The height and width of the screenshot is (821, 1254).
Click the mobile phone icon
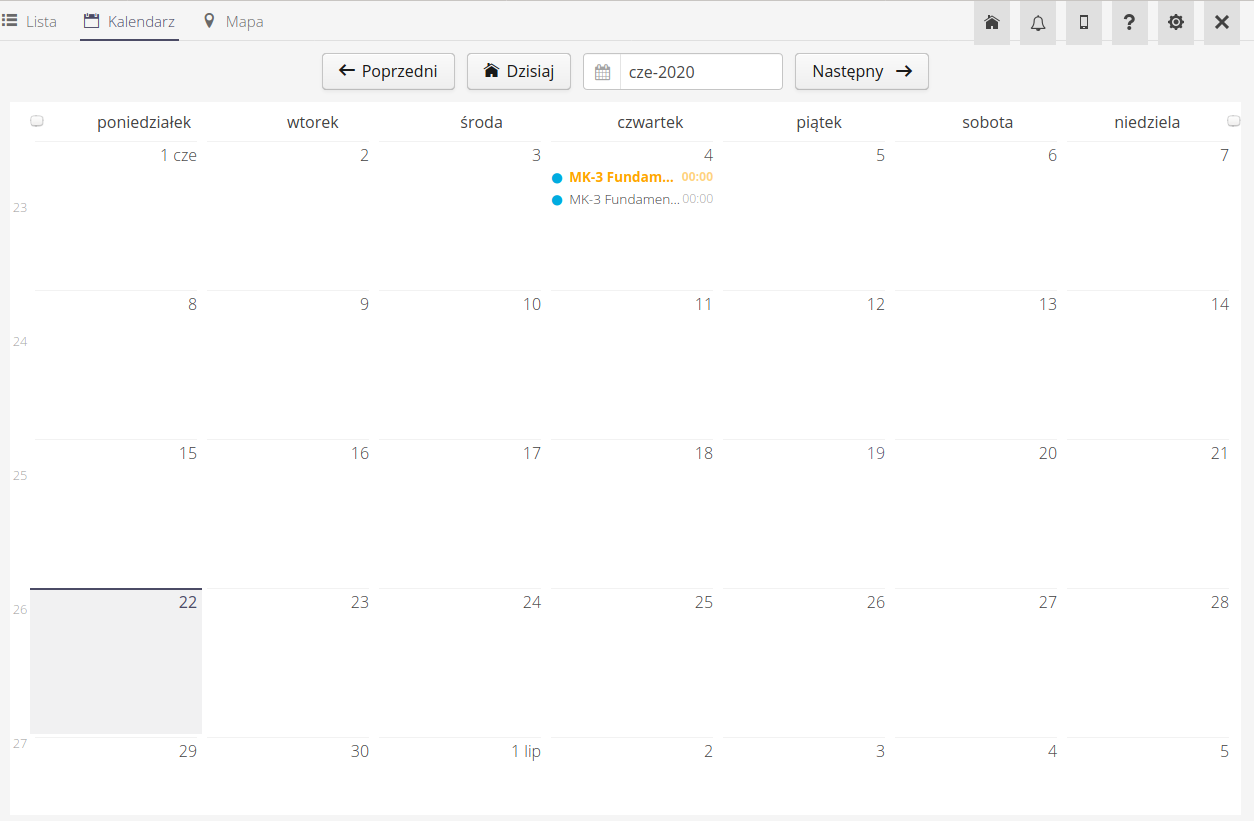tap(1083, 22)
